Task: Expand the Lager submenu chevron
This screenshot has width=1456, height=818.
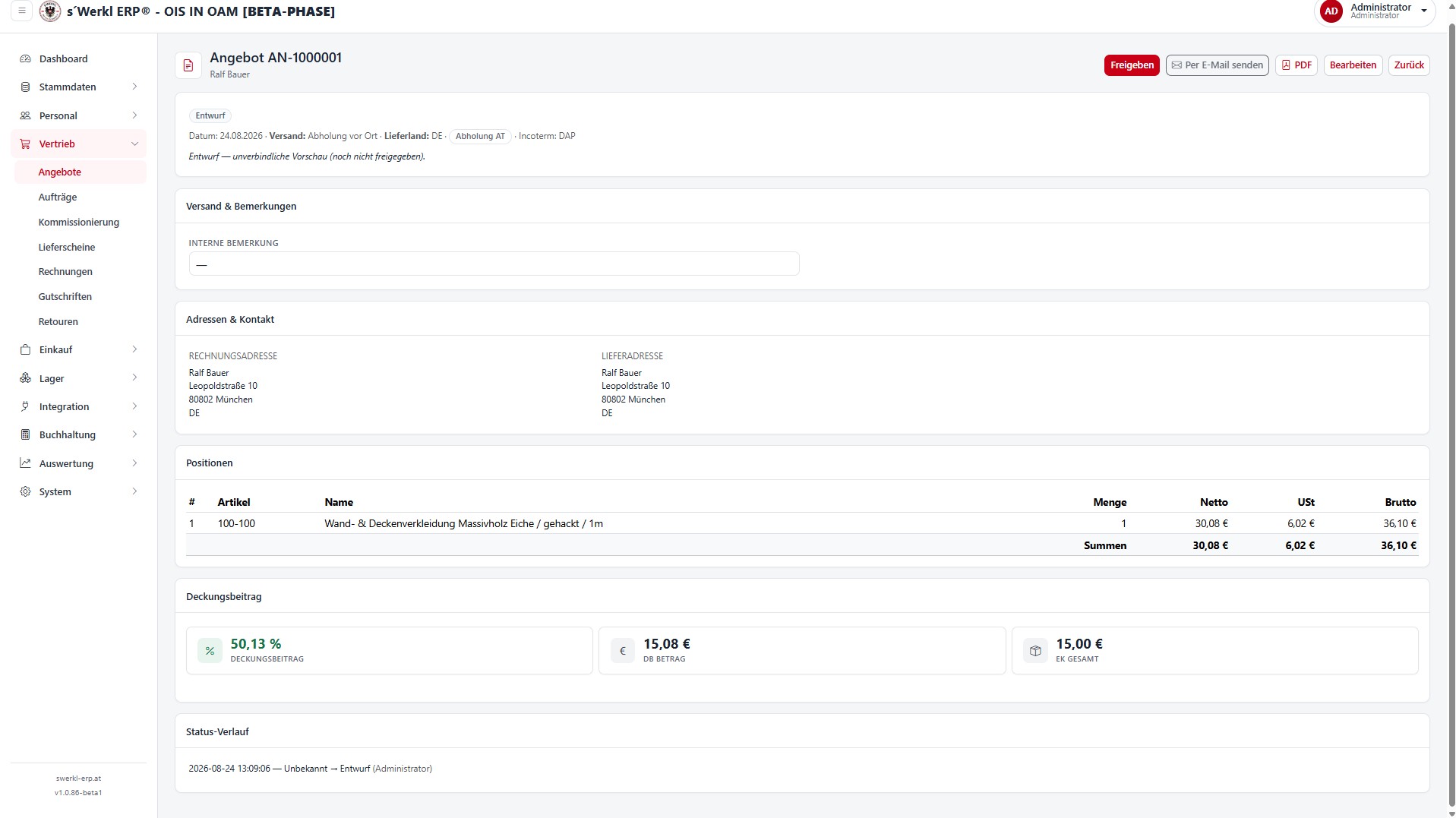Action: pyautogui.click(x=134, y=377)
